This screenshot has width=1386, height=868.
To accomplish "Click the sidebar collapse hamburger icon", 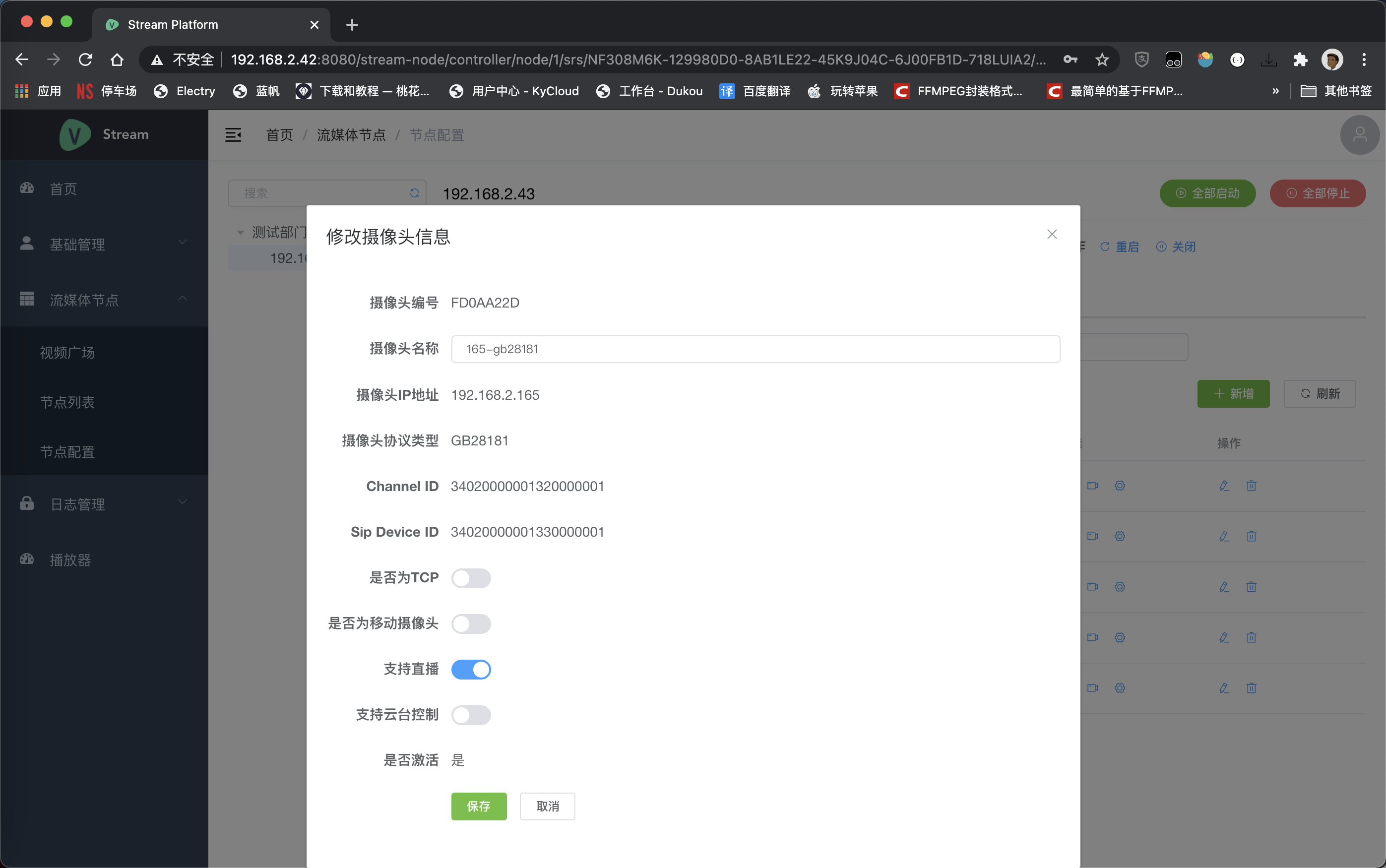I will click(x=233, y=135).
